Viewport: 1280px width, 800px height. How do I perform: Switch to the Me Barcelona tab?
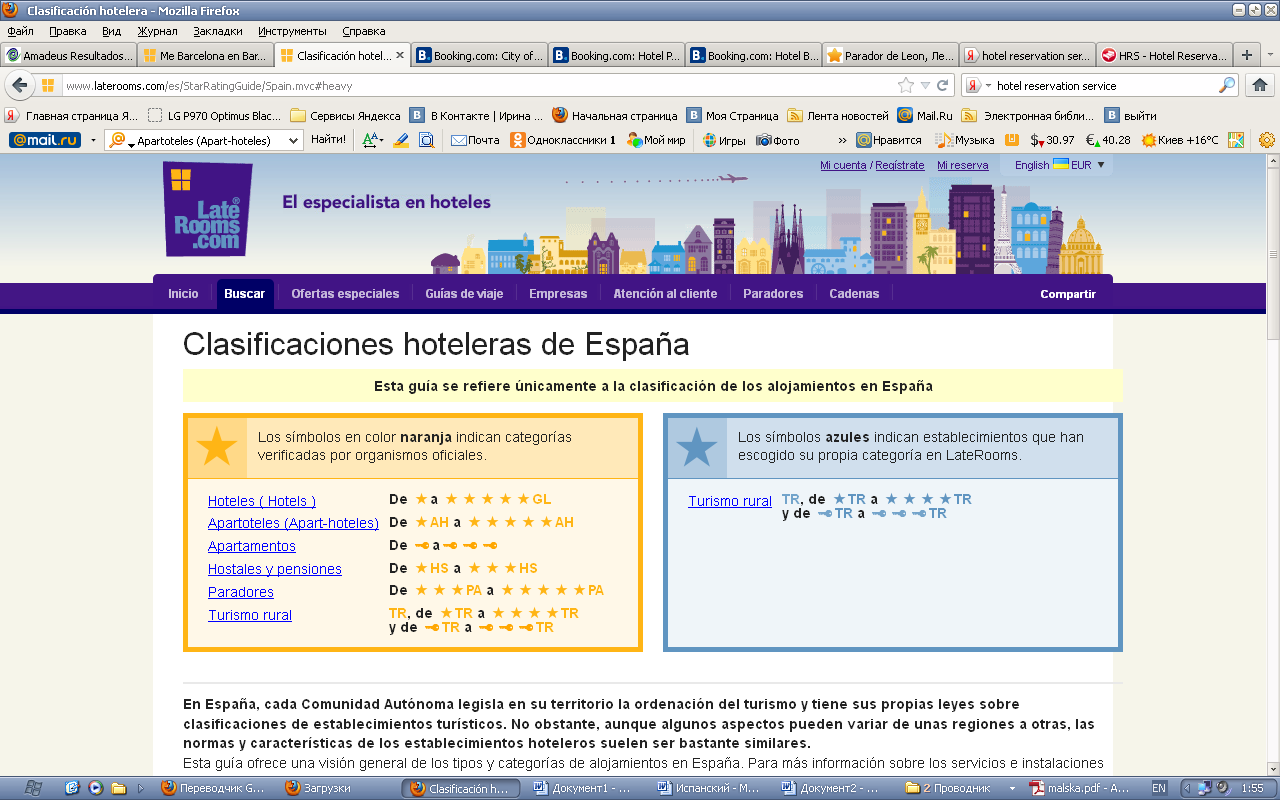tap(205, 56)
